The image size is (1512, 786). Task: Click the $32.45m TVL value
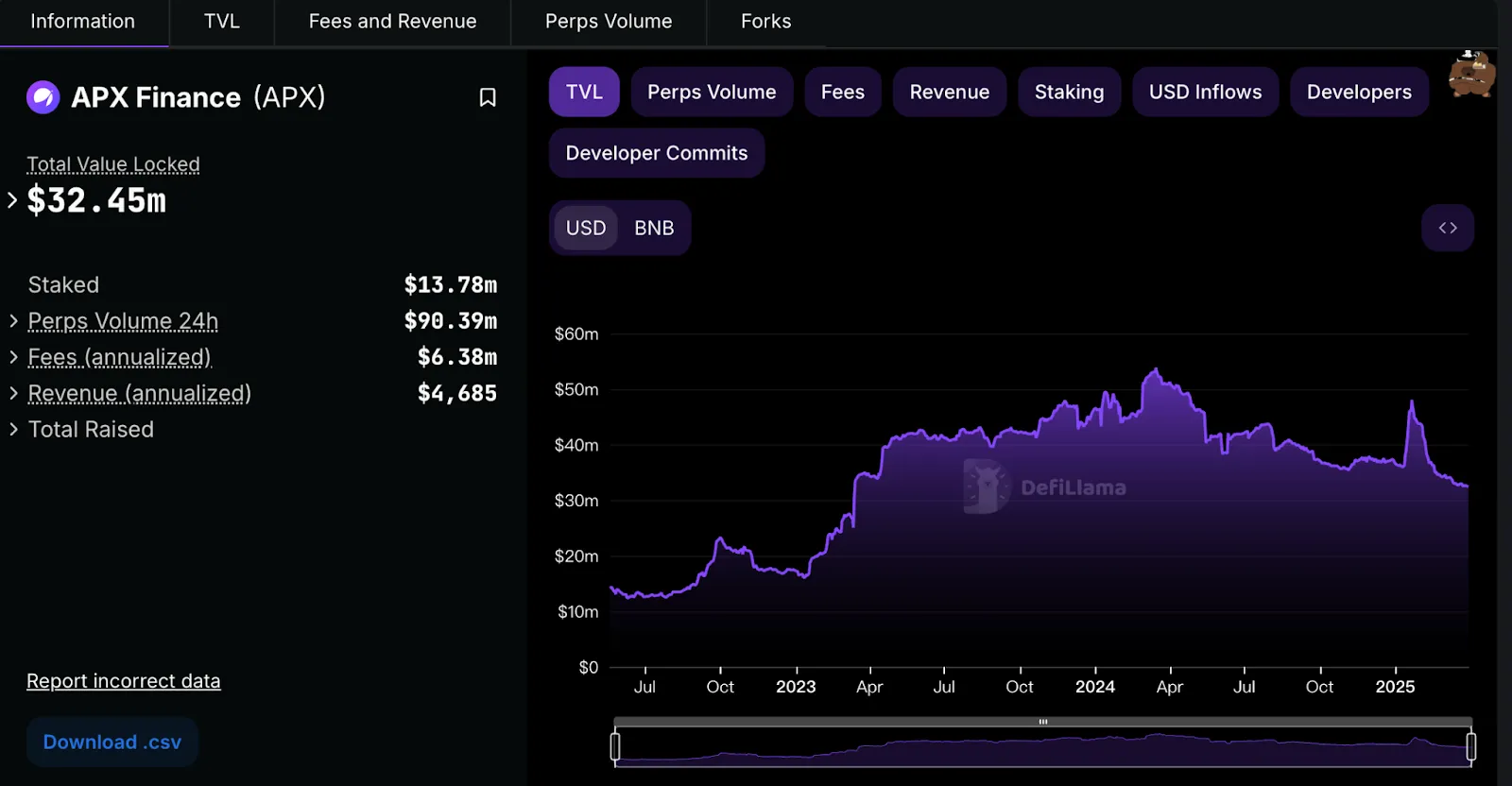point(96,200)
